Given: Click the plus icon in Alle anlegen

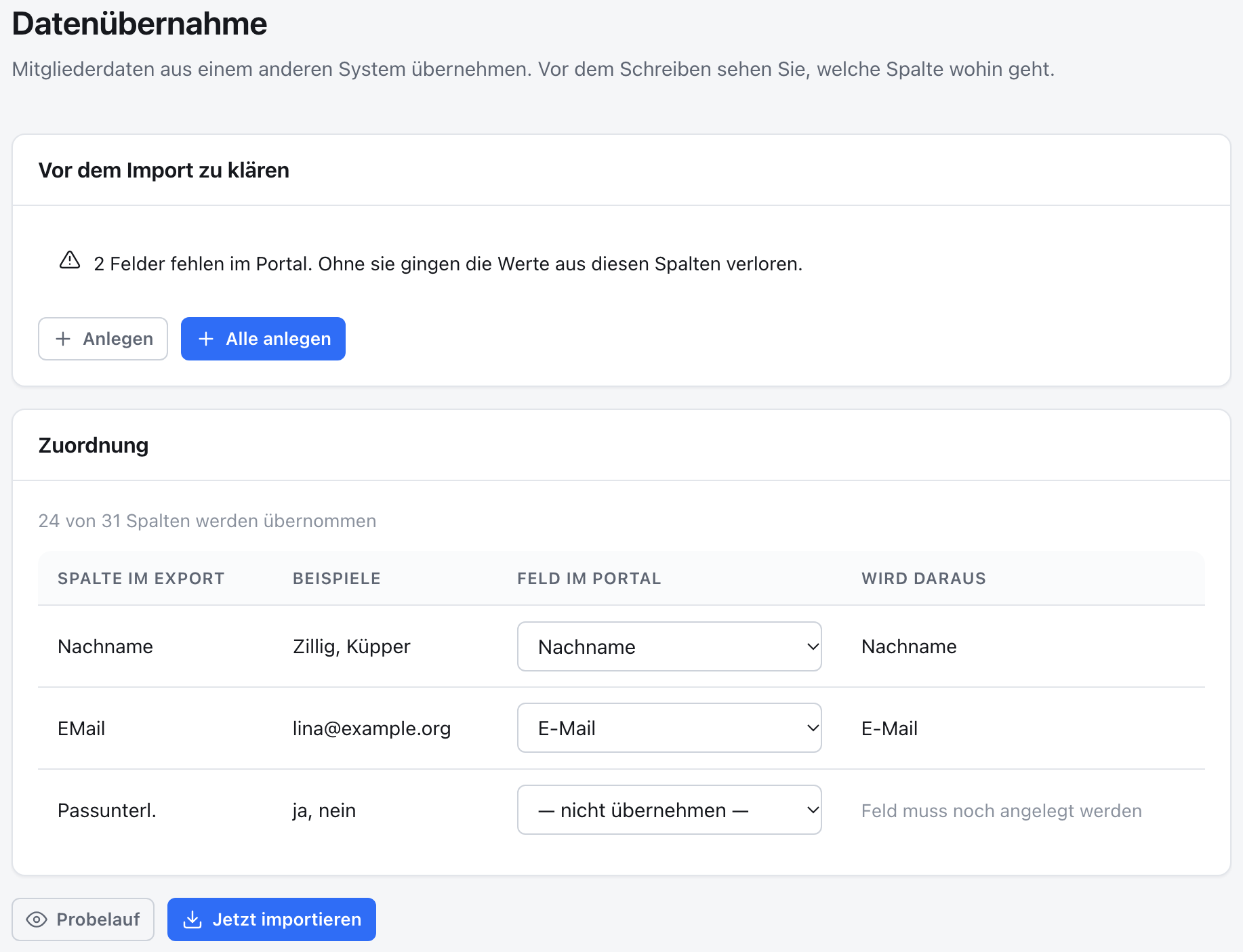Looking at the screenshot, I should [206, 339].
